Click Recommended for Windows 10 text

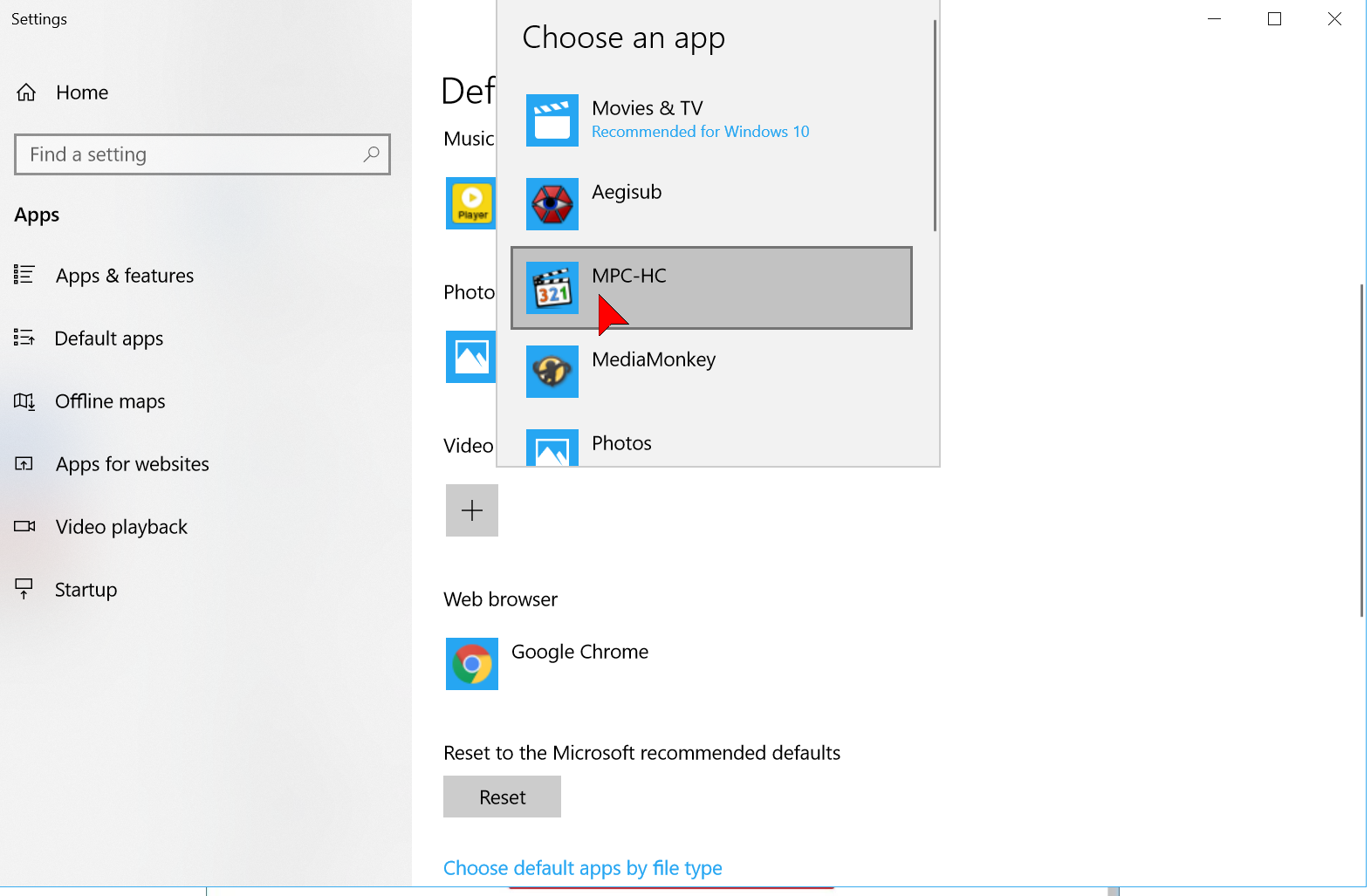(701, 132)
